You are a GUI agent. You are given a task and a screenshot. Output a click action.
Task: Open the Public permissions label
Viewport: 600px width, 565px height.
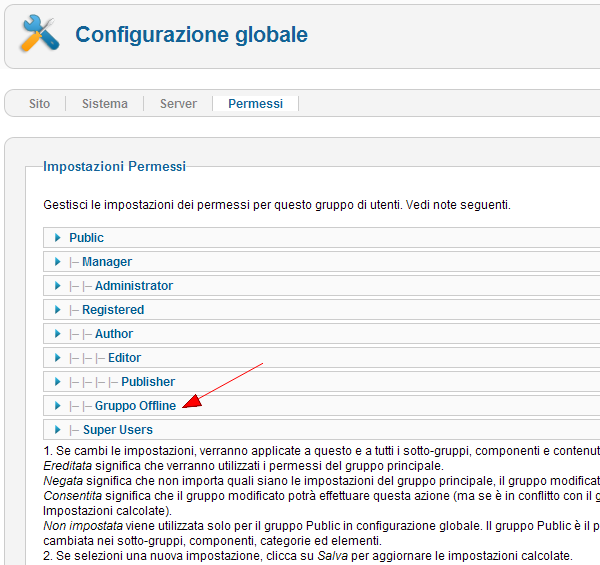click(86, 238)
